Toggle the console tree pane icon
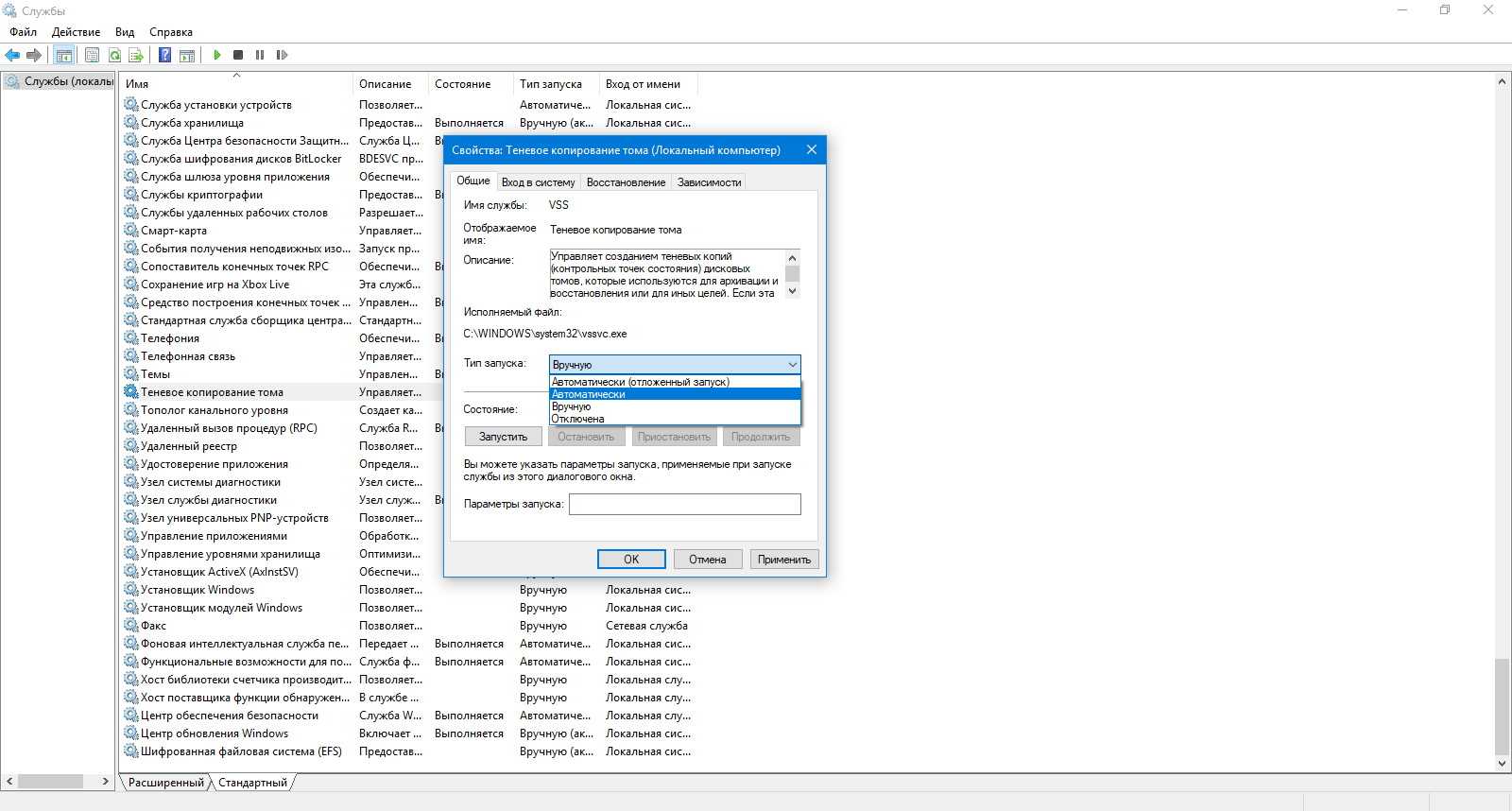This screenshot has width=1512, height=811. (x=63, y=55)
